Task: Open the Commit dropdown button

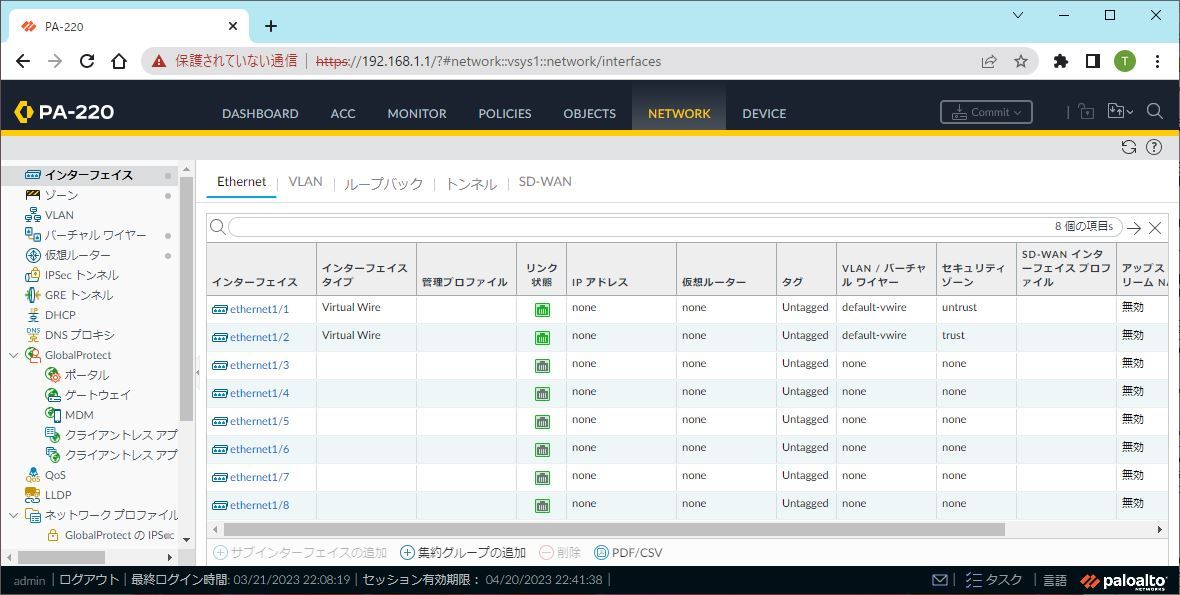Action: [986, 112]
